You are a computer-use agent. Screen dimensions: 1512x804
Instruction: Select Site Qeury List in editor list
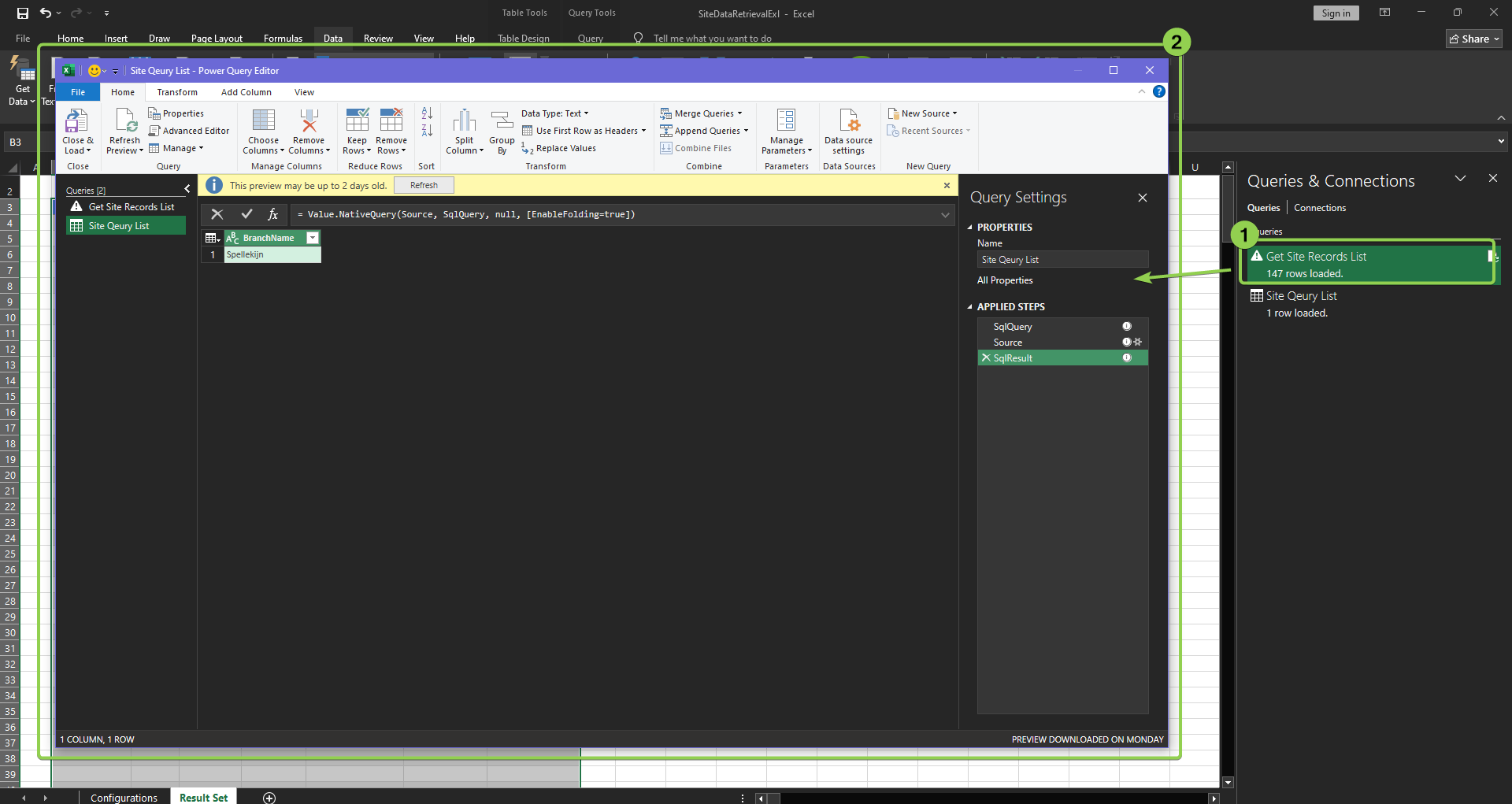coord(126,226)
